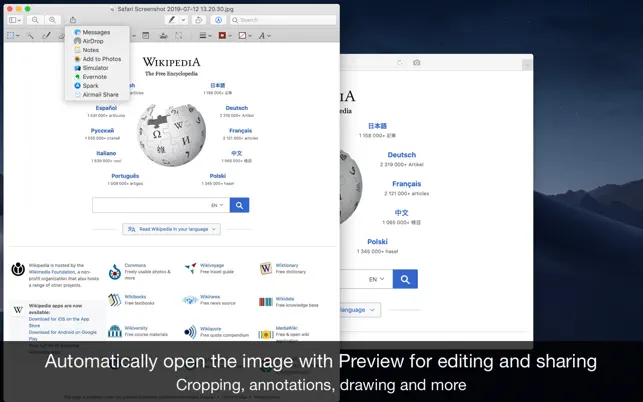Screen dimensions: 643x402
Task: Click the Italiano language link
Action: pyautogui.click(x=106, y=153)
